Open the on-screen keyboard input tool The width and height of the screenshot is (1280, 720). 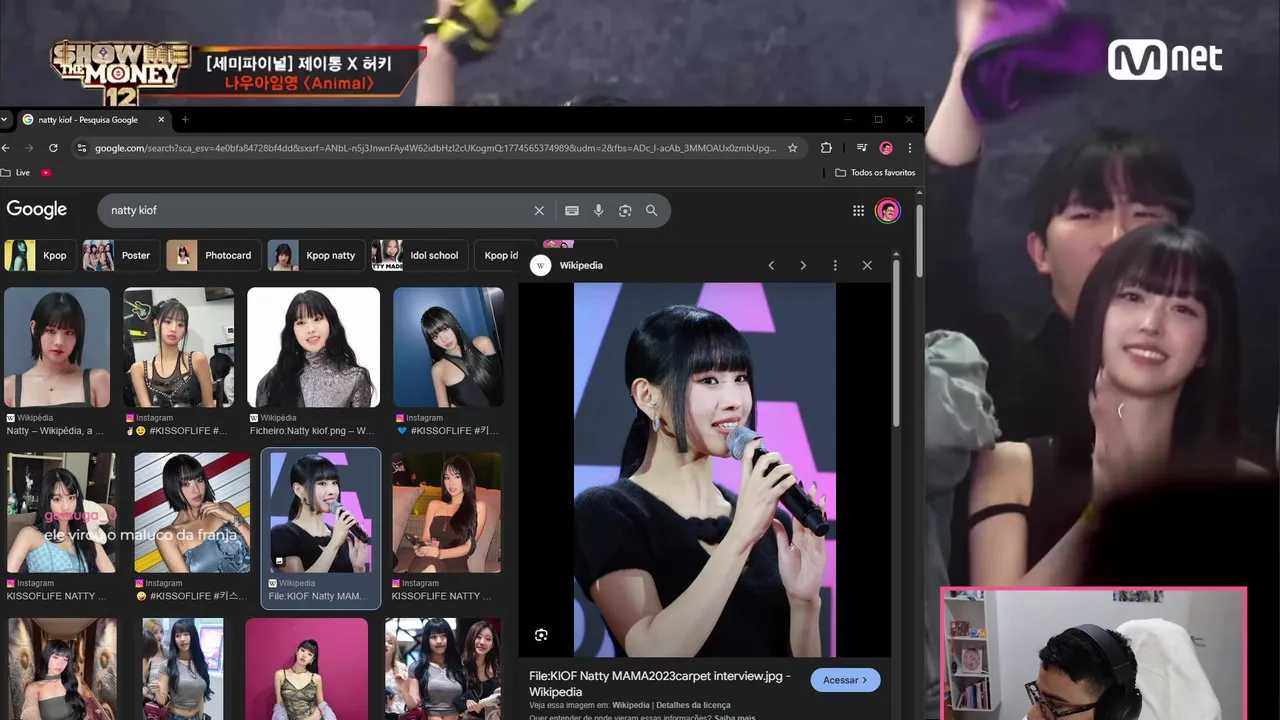point(572,211)
